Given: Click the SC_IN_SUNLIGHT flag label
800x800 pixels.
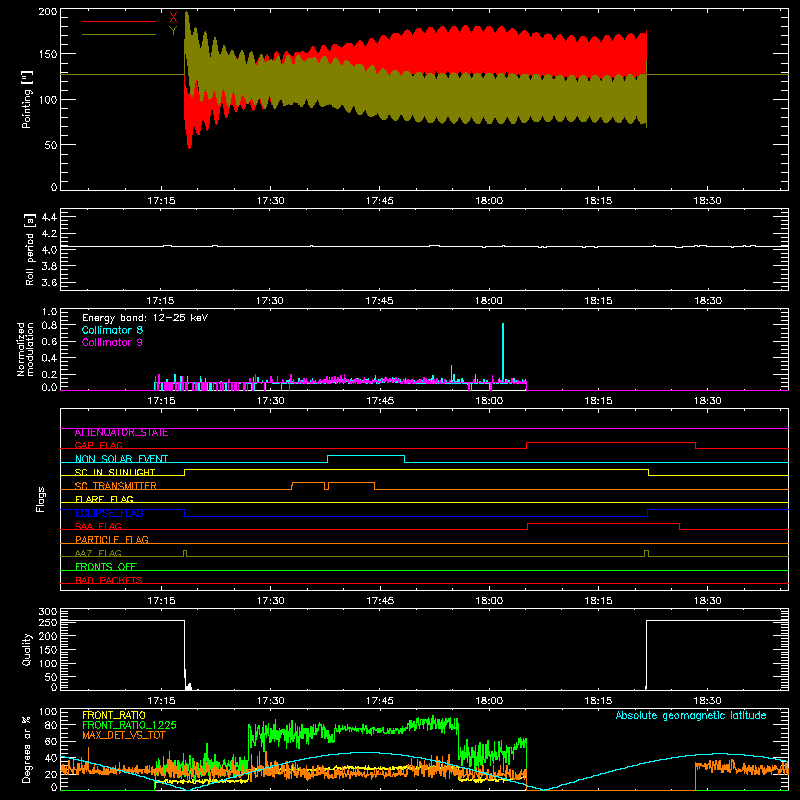Looking at the screenshot, I should [x=115, y=472].
